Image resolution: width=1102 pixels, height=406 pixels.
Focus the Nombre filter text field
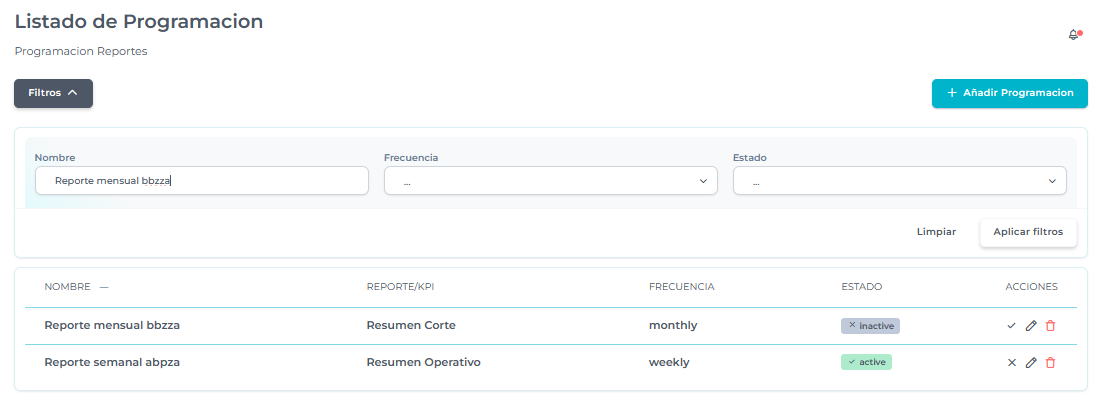click(202, 181)
